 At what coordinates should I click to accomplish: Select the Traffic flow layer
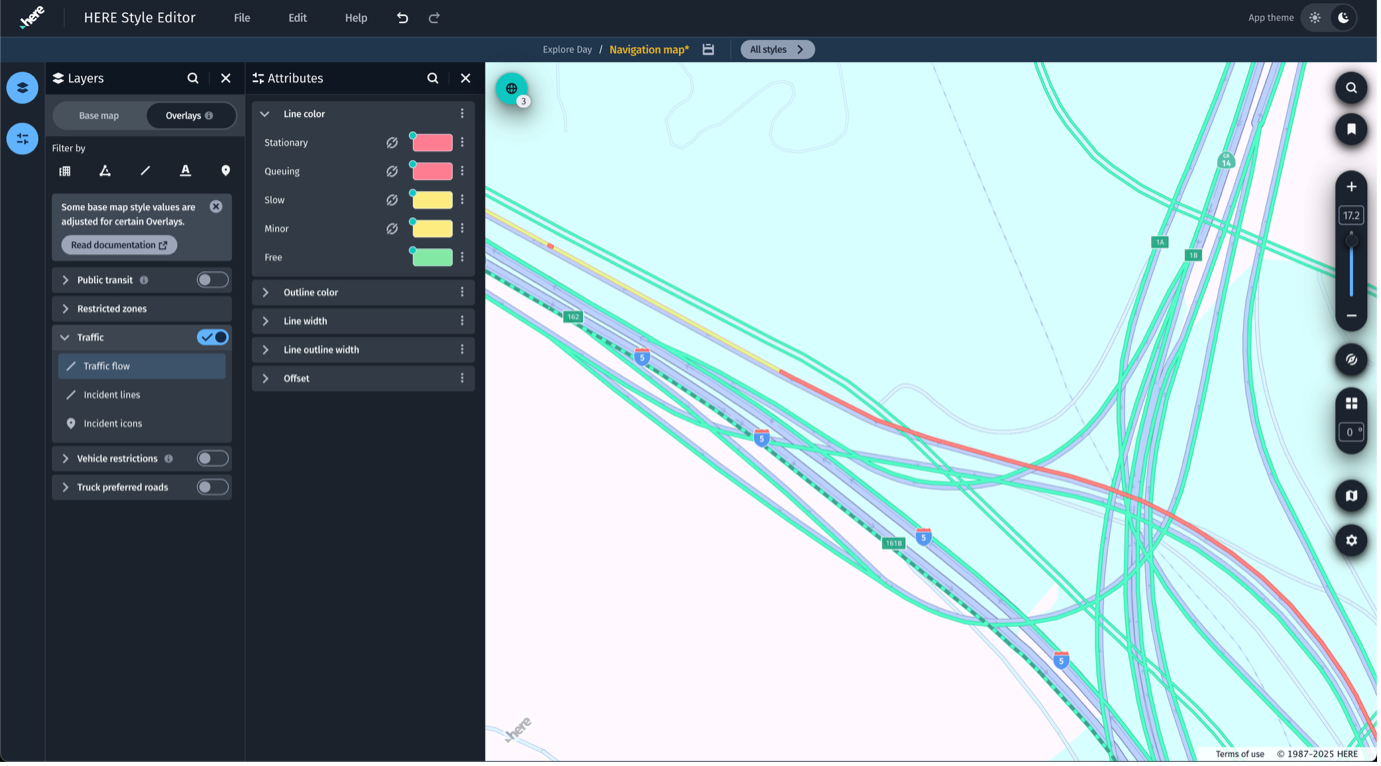[x=142, y=367]
